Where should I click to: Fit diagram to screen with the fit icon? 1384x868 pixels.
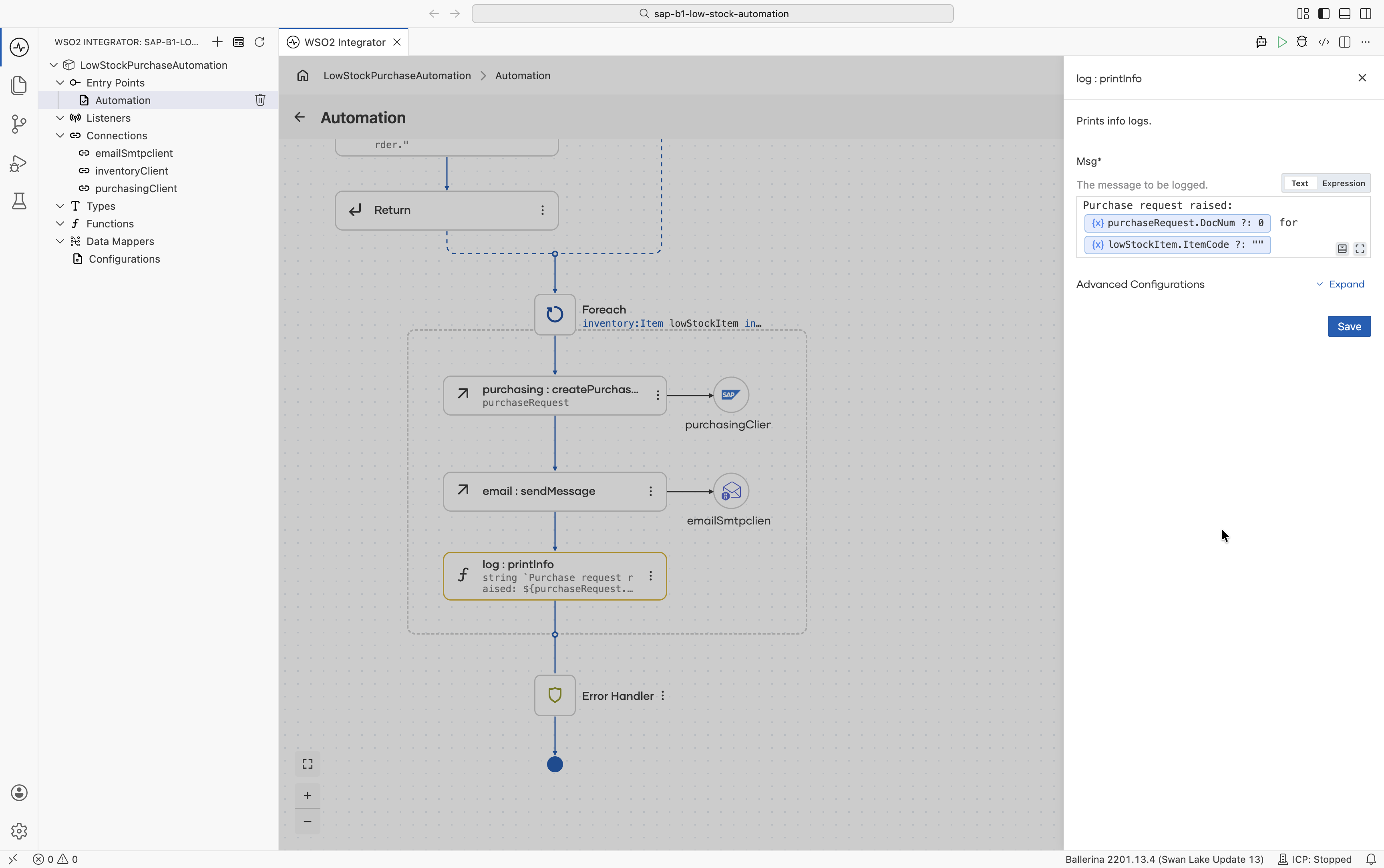(x=308, y=764)
